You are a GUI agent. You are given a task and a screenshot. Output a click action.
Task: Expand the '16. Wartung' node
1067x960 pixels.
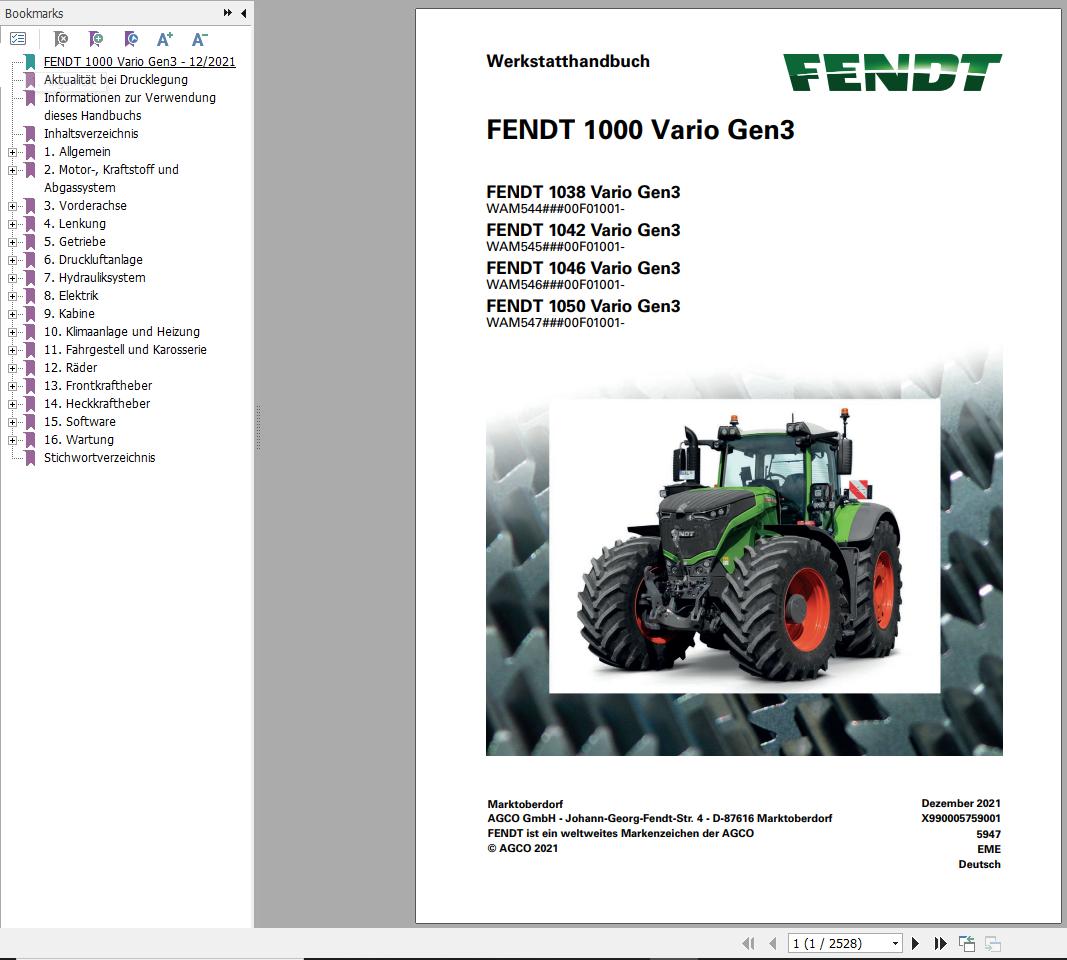point(12,440)
